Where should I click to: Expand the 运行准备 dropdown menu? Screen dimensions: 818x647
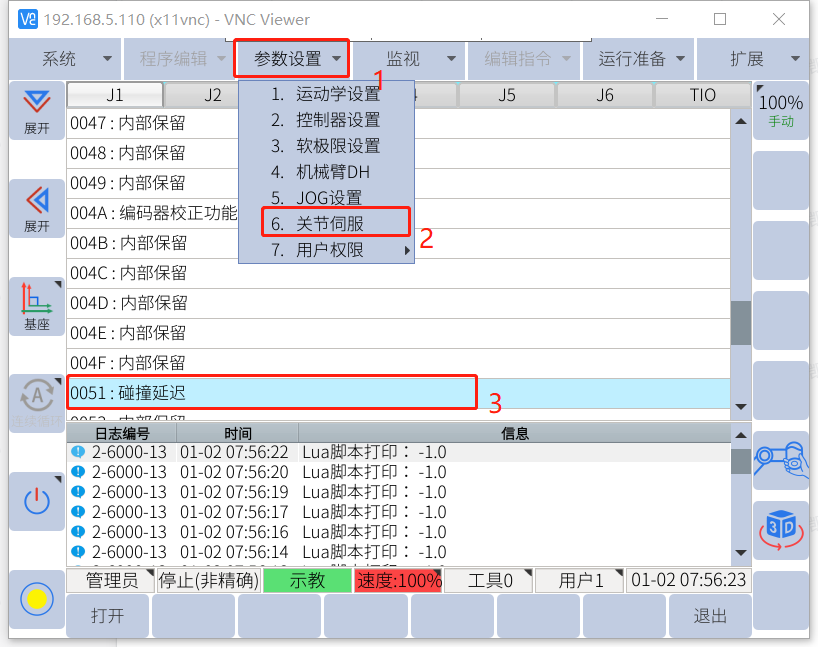click(641, 59)
